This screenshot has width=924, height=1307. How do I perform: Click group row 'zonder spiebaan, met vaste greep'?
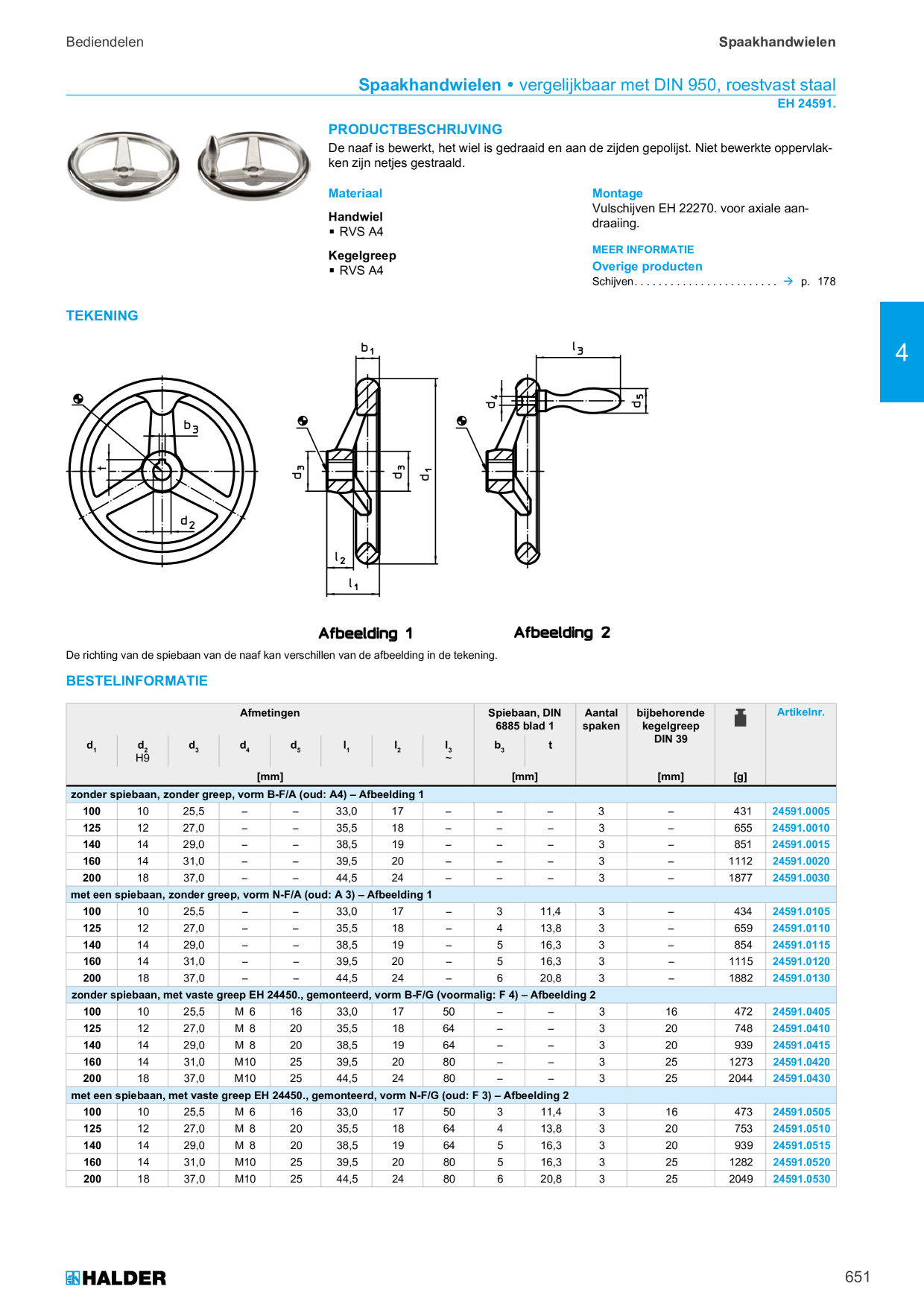(x=451, y=995)
